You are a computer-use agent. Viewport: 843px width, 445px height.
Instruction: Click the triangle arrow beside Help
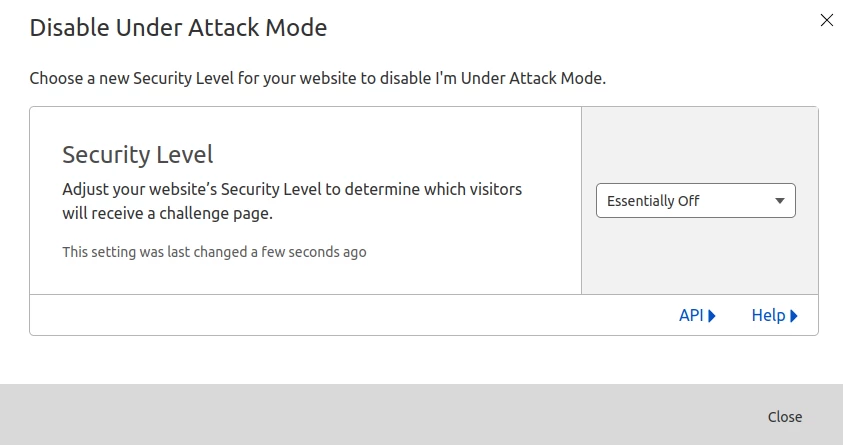click(794, 316)
